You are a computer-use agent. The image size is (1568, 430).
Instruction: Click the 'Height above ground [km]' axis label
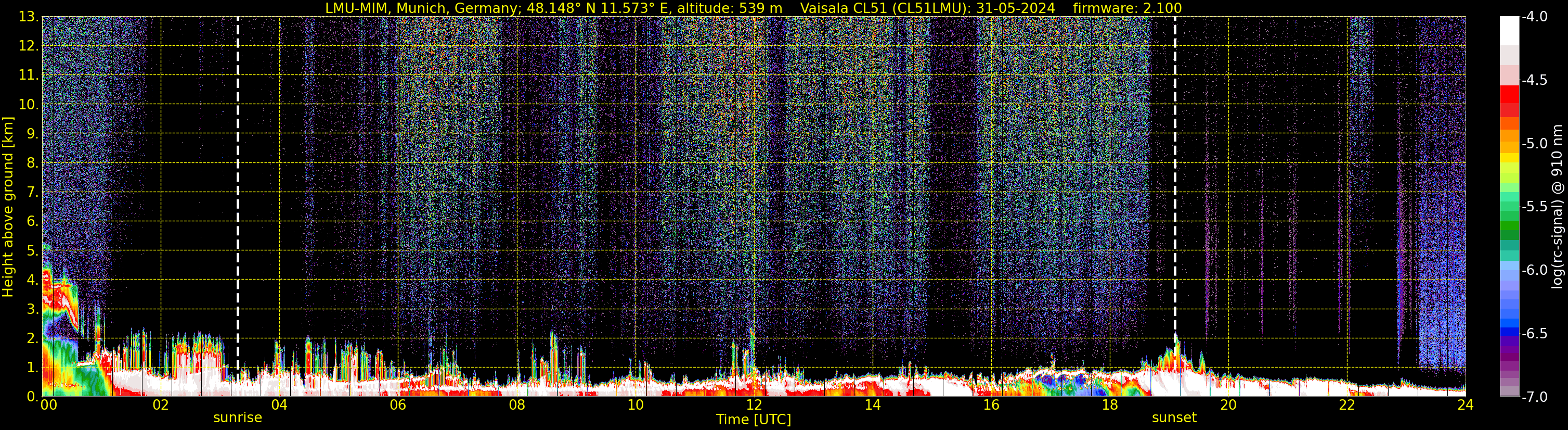(x=7, y=207)
